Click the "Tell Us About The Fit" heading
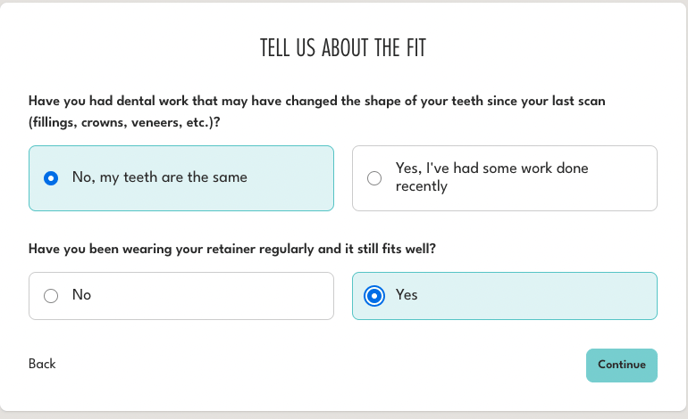 click(x=343, y=48)
